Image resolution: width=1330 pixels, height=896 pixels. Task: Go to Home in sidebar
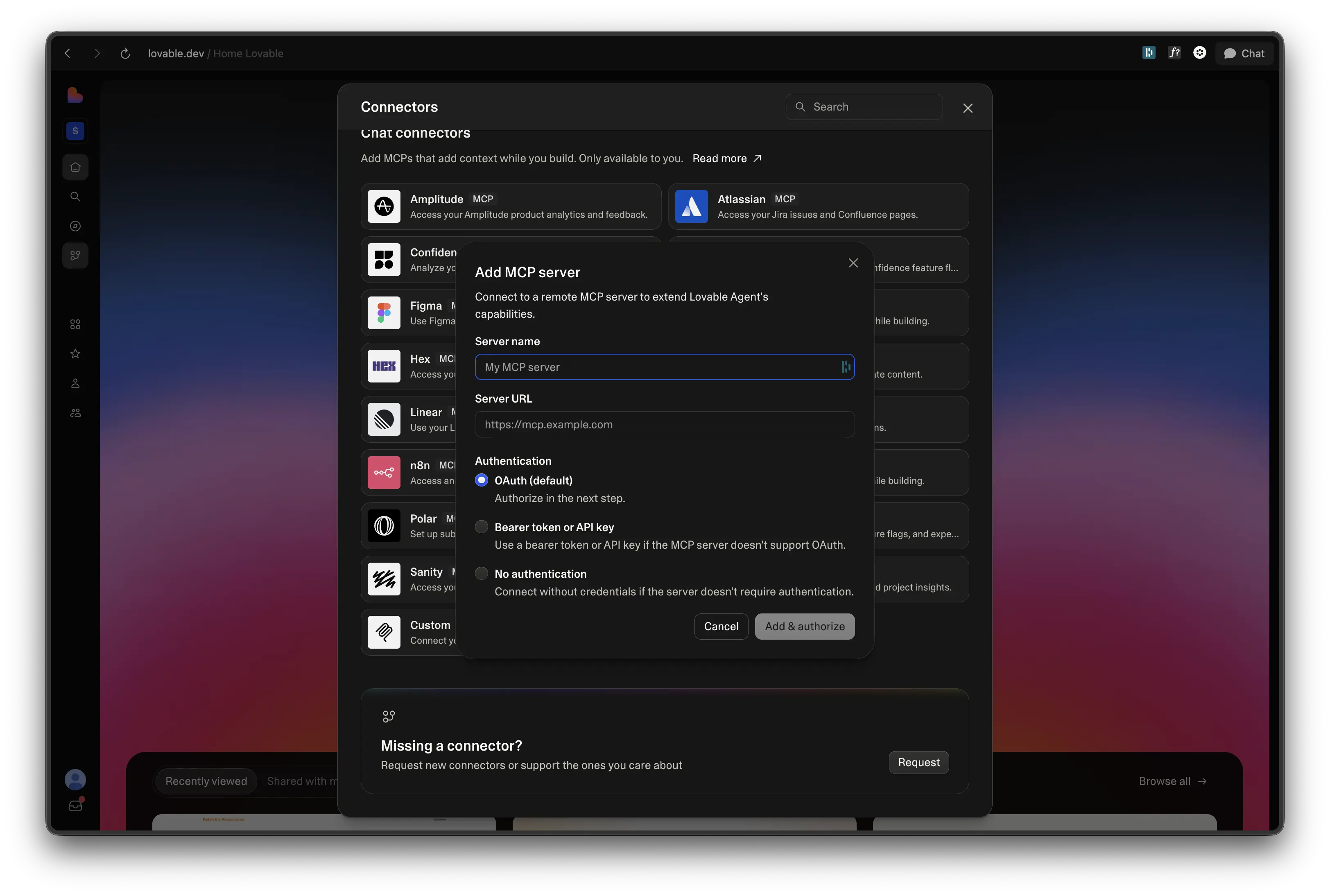tap(75, 167)
